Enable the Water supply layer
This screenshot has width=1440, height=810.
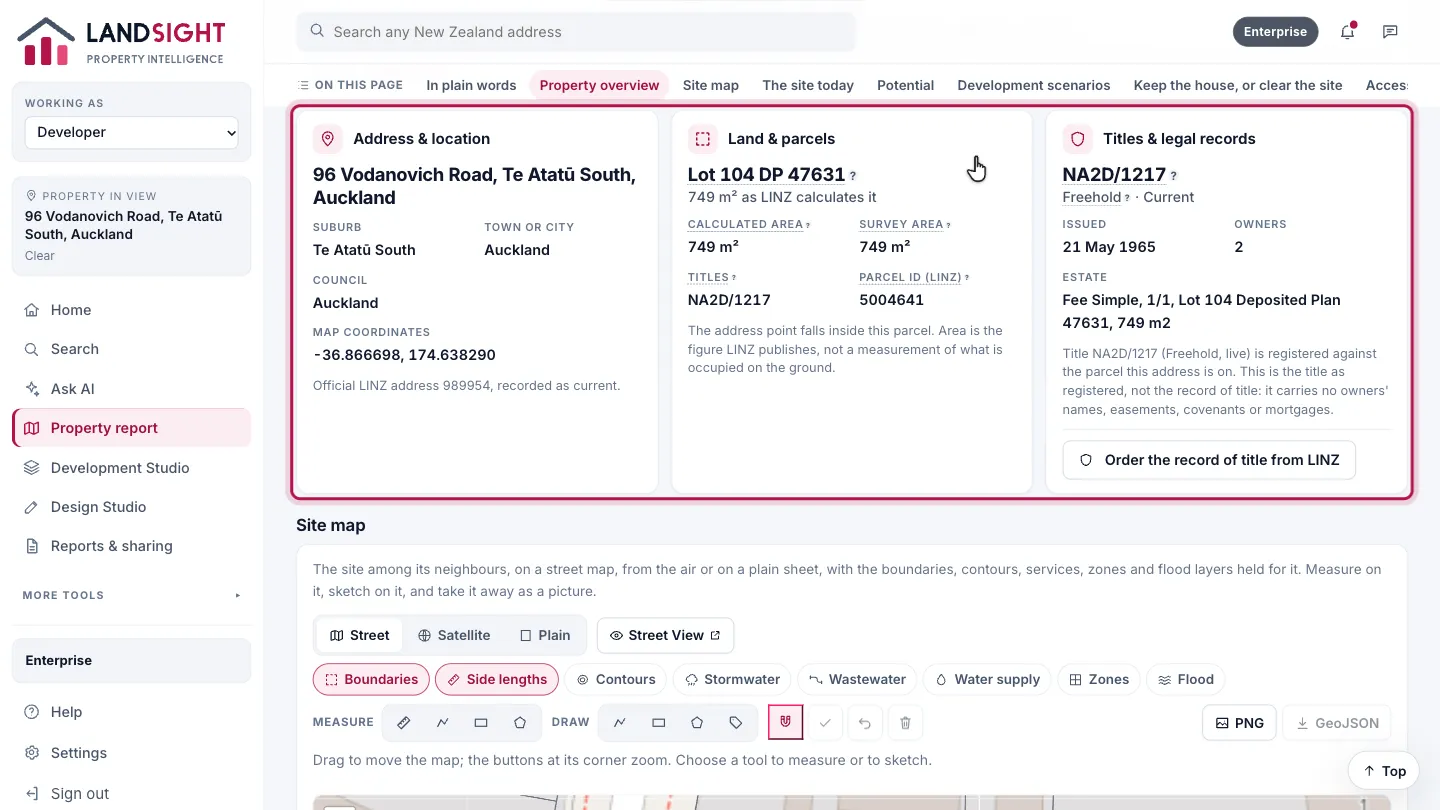click(x=988, y=679)
